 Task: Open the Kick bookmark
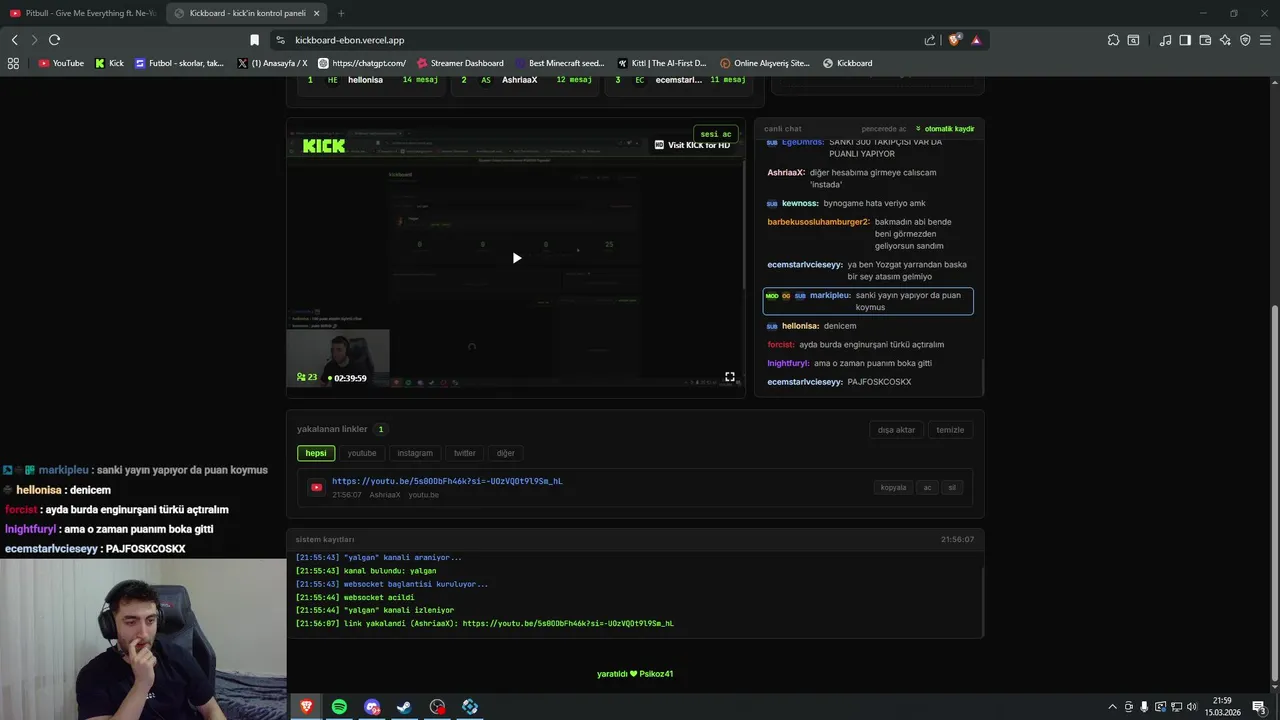(x=109, y=63)
